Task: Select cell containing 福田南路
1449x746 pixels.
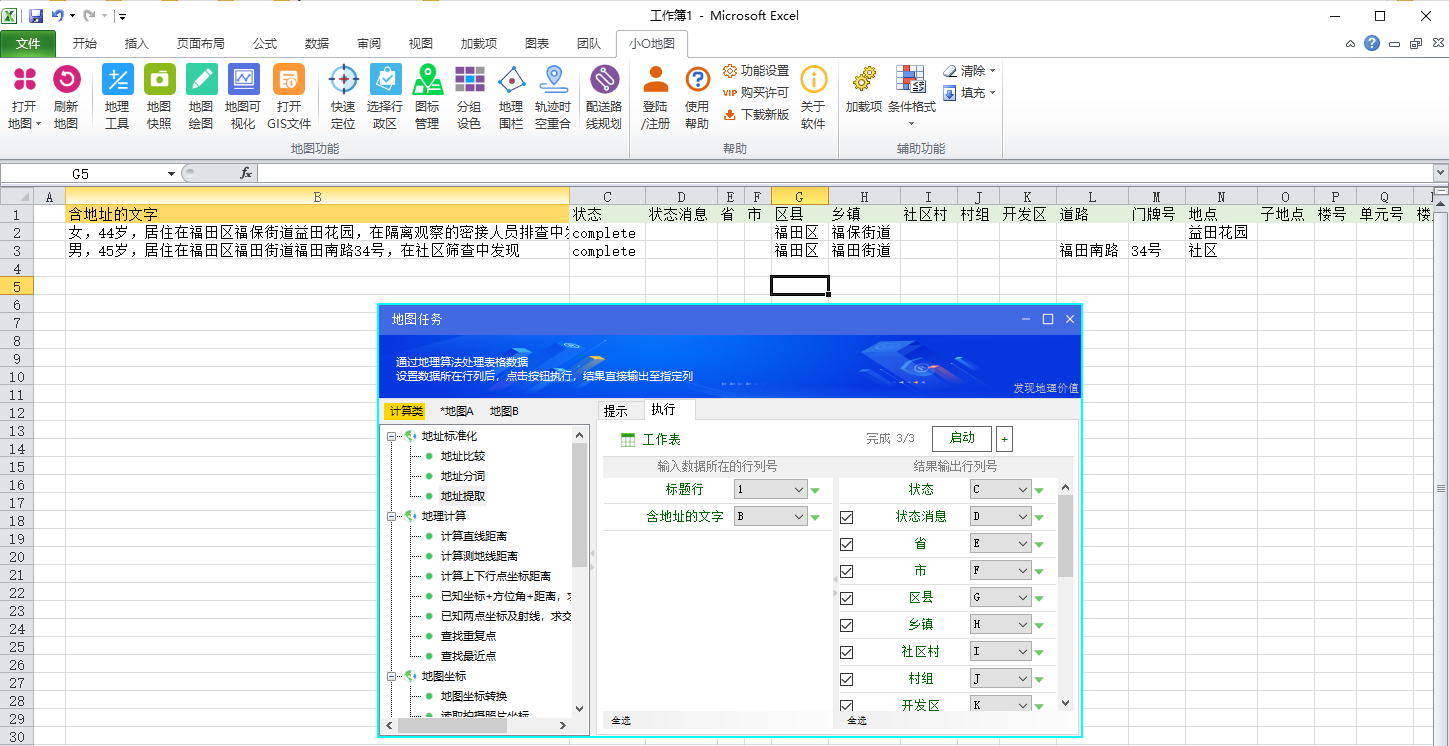Action: click(x=1092, y=251)
